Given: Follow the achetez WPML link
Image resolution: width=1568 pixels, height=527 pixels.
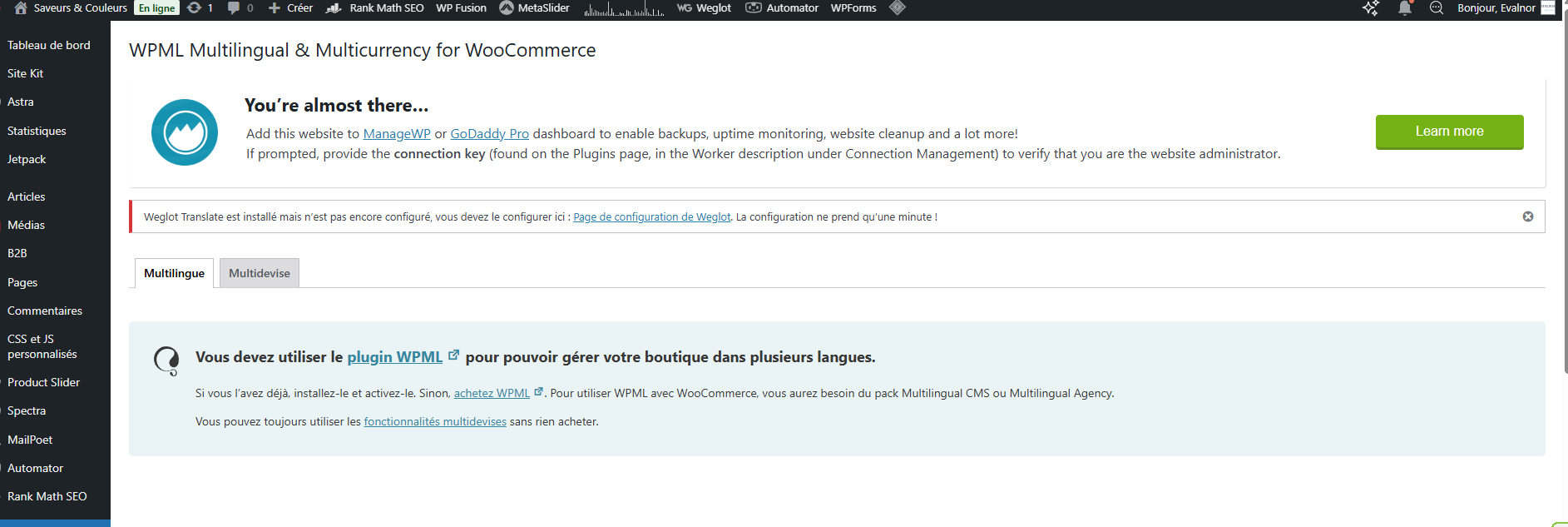Looking at the screenshot, I should [x=492, y=393].
